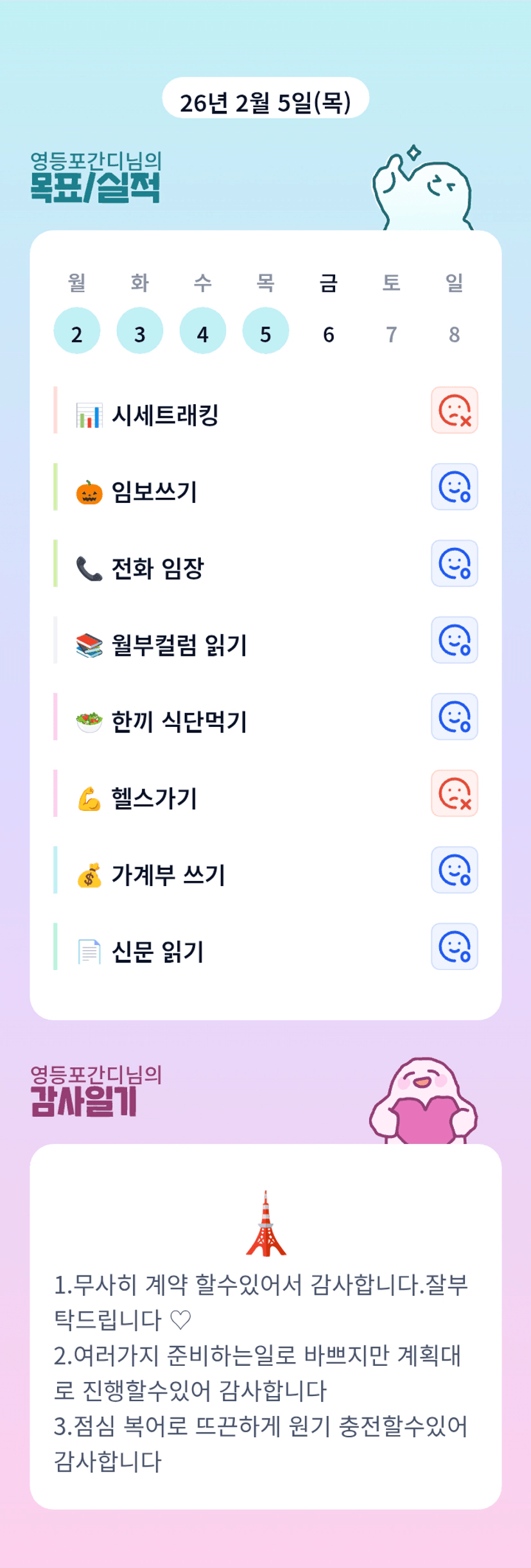The image size is (531, 1568).
Task: Open the 신문 읽기 goal item
Action: pyautogui.click(x=157, y=951)
